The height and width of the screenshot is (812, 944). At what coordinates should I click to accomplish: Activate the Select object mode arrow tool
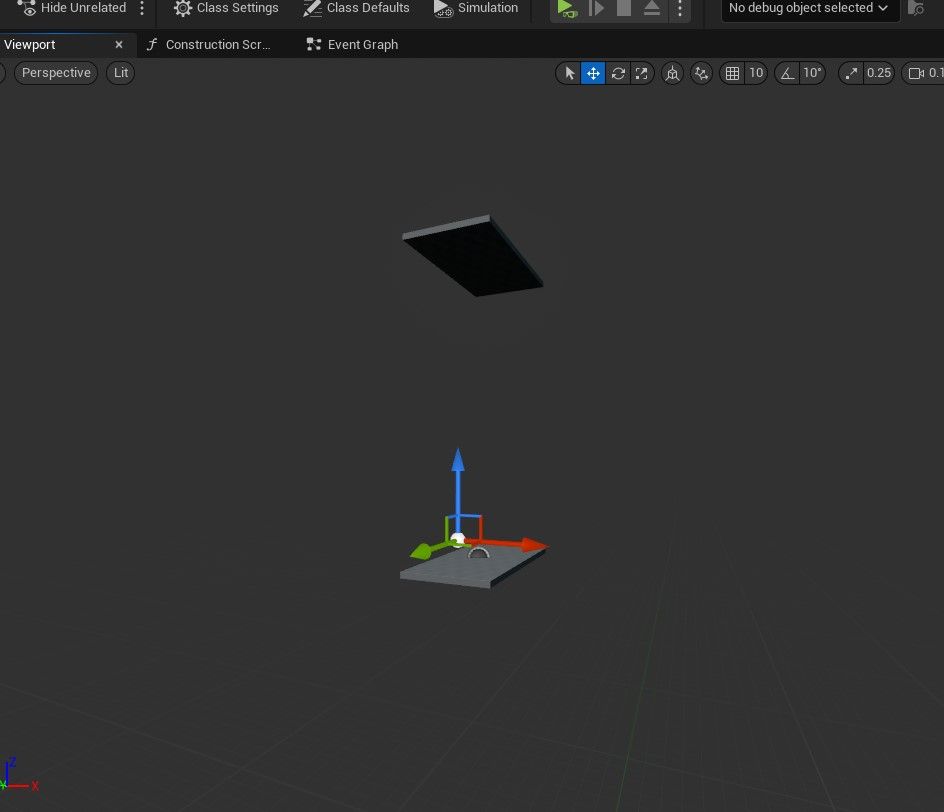click(570, 73)
